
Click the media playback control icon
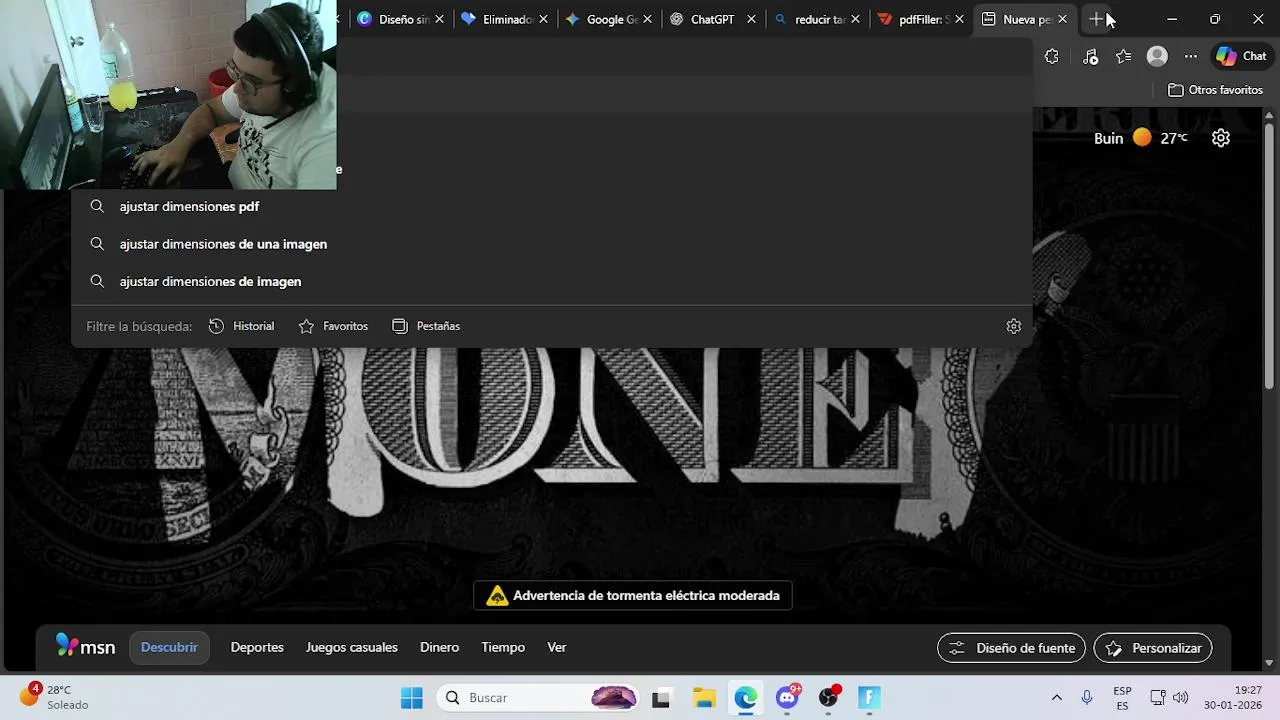click(x=1090, y=57)
